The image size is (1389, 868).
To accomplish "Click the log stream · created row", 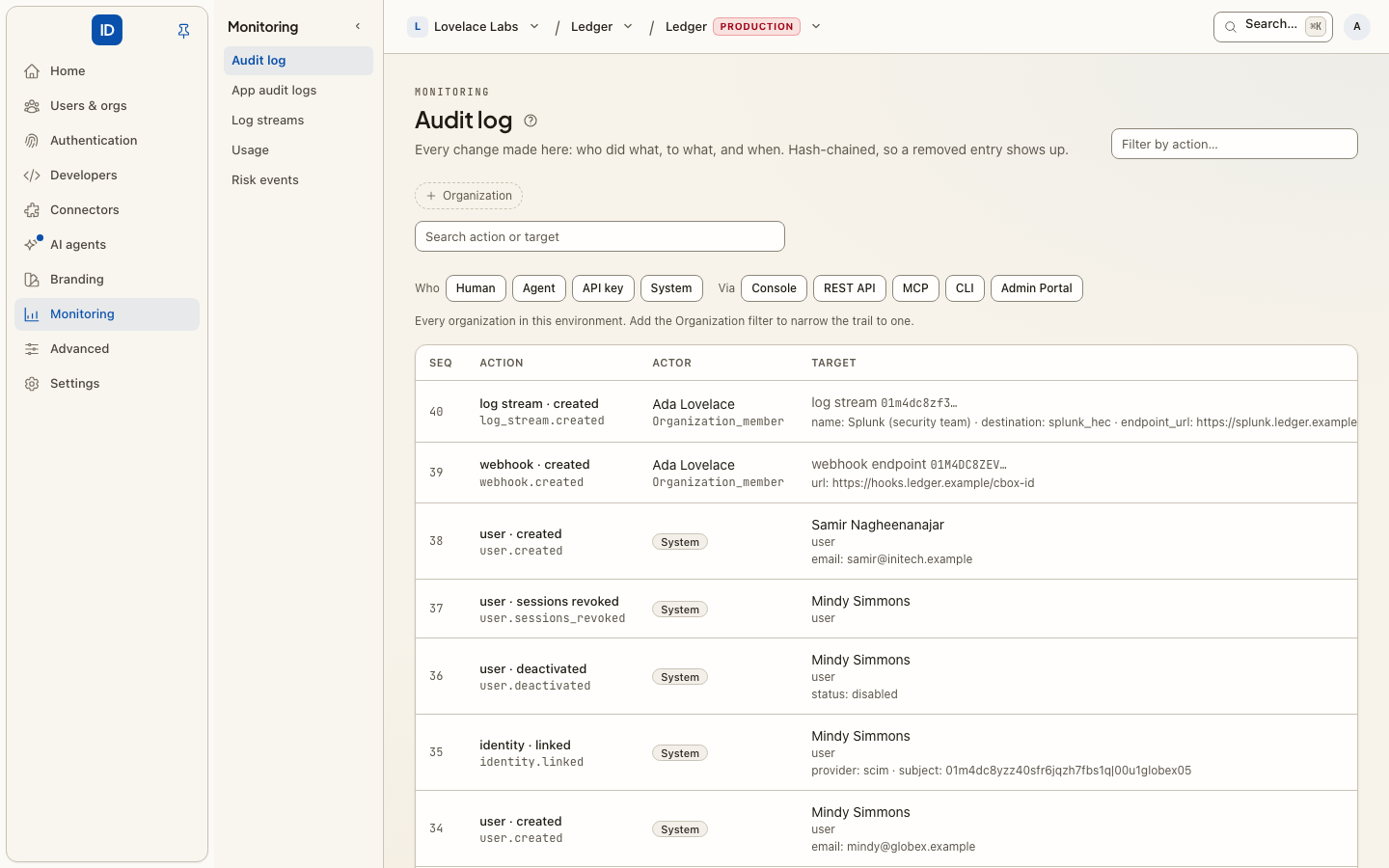I will click(886, 412).
